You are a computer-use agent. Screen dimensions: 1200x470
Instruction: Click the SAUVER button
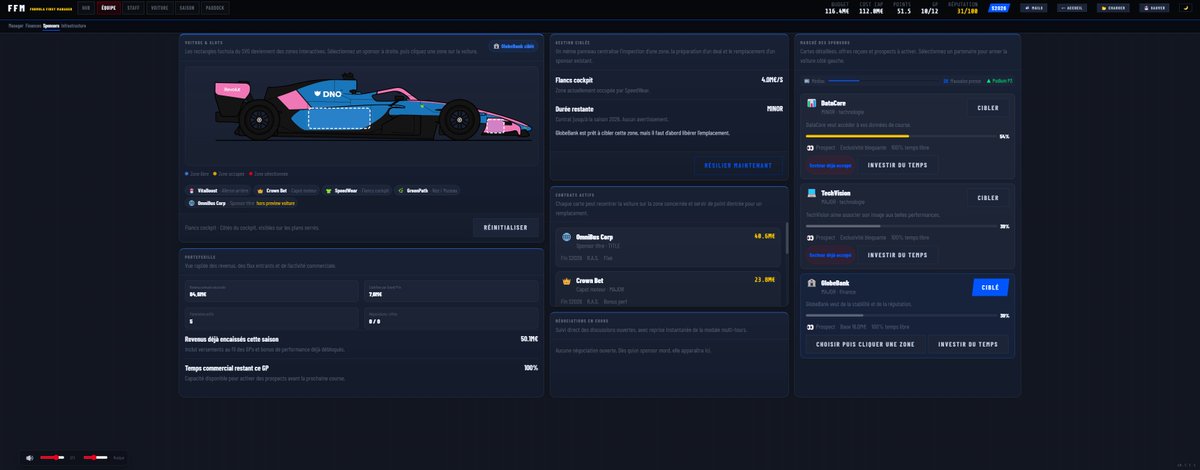pos(1154,7)
